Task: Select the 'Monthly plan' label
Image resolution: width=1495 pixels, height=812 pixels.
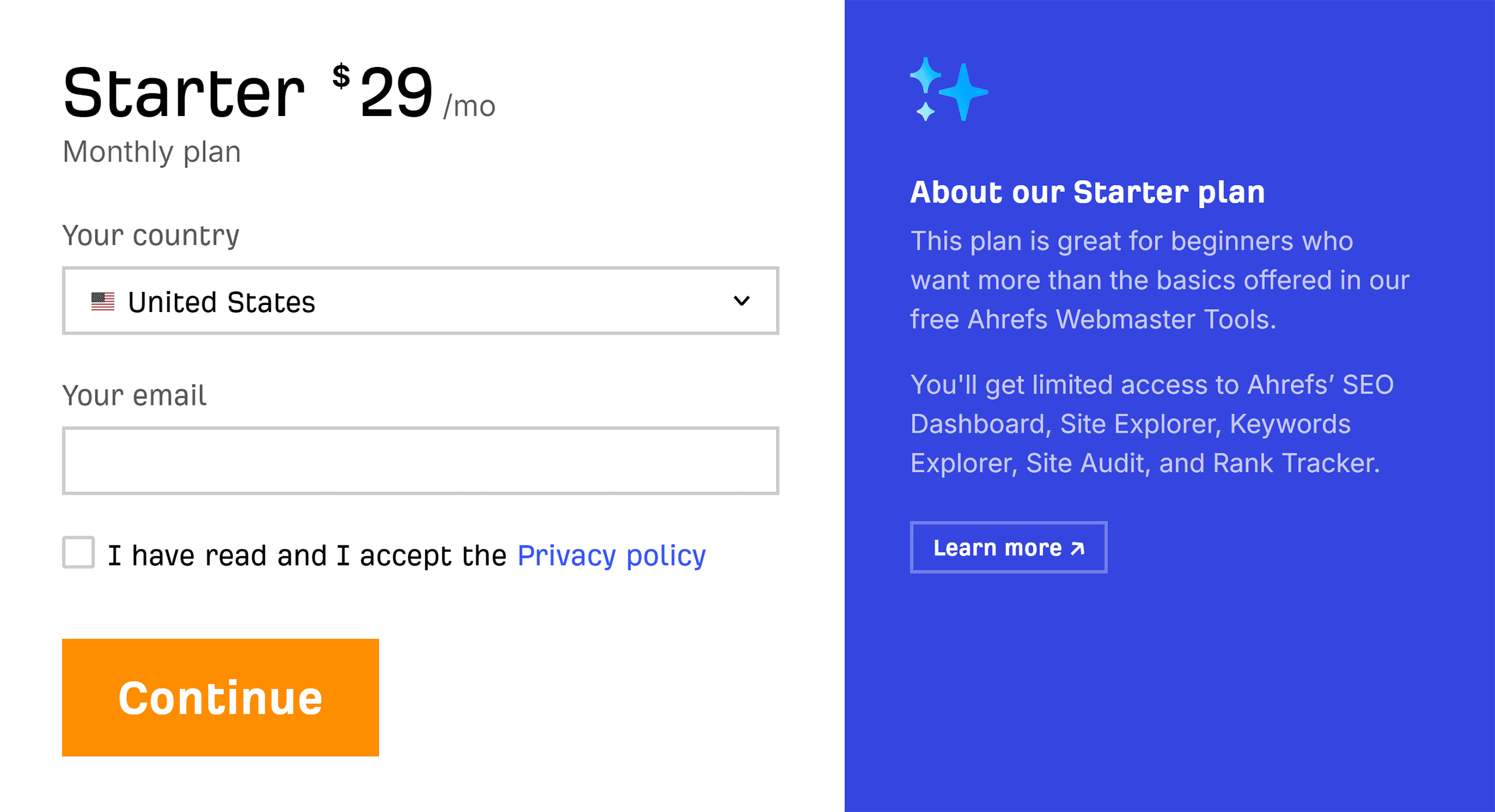Action: tap(152, 152)
